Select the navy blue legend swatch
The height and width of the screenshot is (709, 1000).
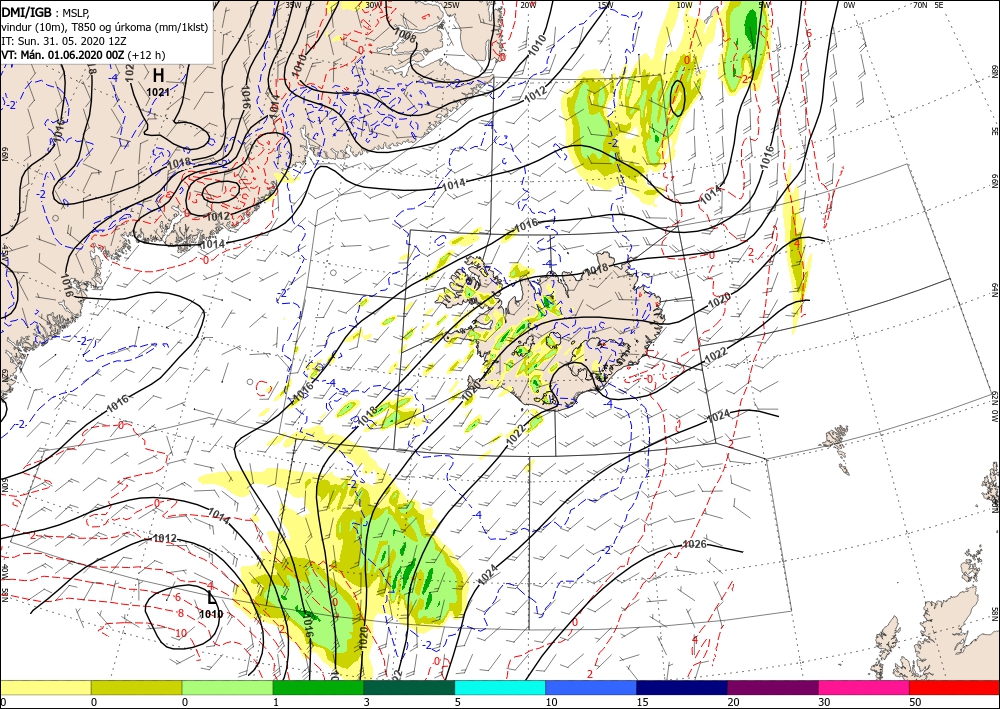682,687
